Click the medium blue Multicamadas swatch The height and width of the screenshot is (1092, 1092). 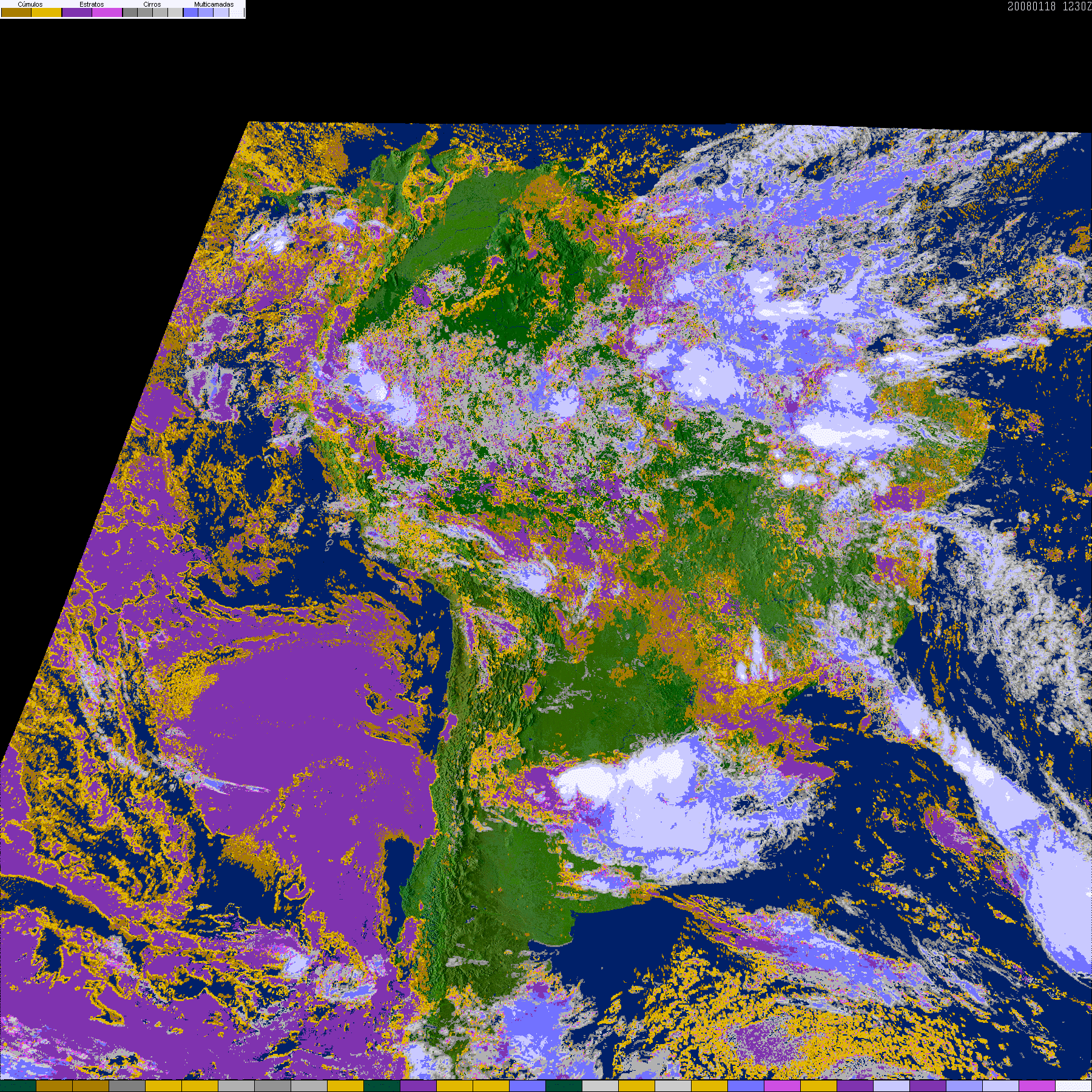pos(206,13)
